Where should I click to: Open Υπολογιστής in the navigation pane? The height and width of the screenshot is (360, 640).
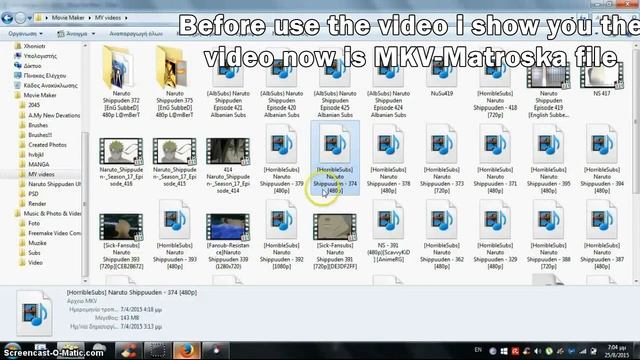[x=36, y=56]
